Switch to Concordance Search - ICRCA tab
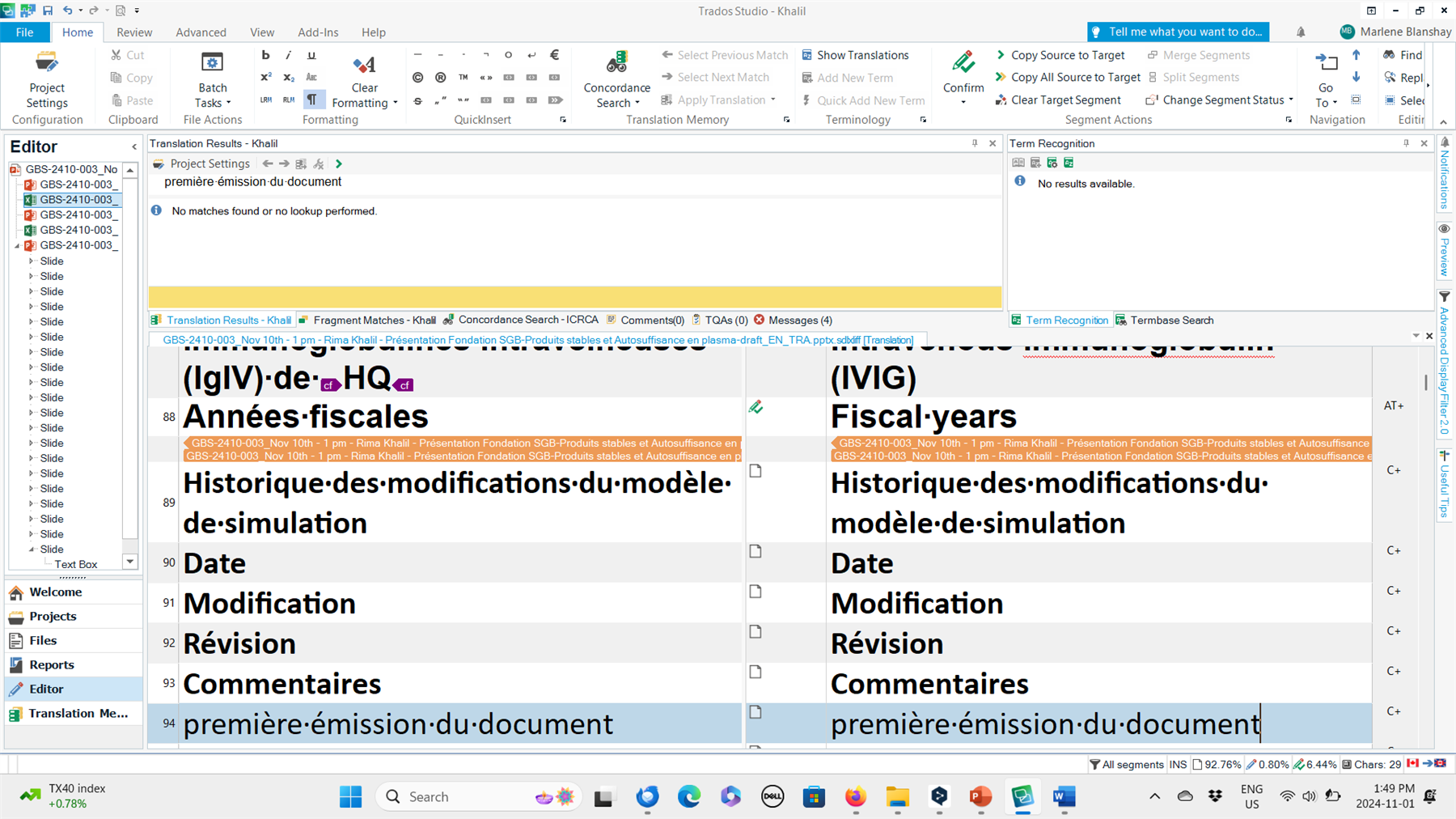The image size is (1456, 819). click(521, 320)
